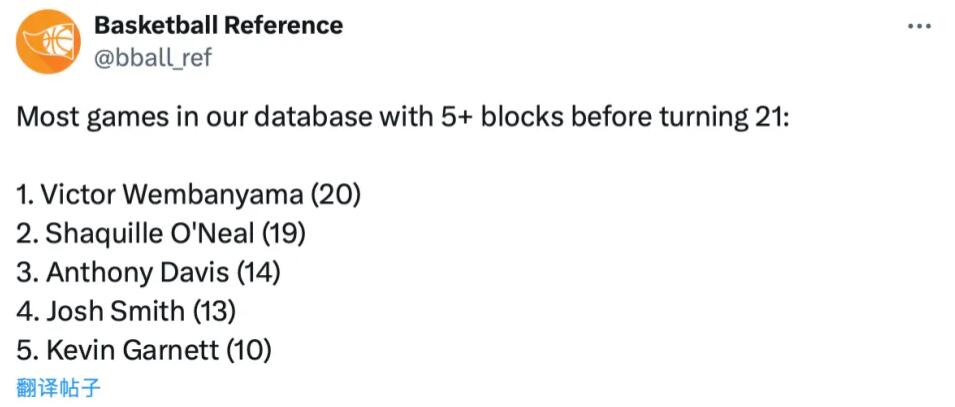Click the (10) count beside Garnett
955x407 pixels.
click(250, 350)
